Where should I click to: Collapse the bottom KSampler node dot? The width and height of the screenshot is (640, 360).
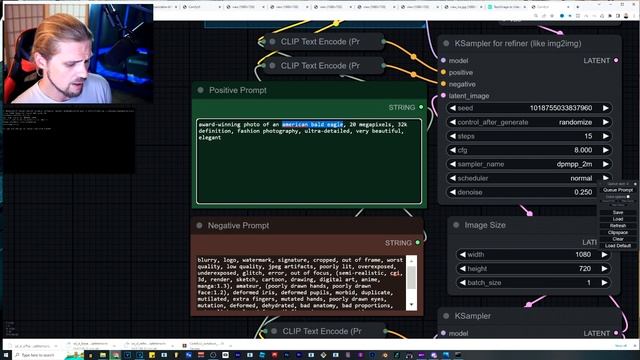446,316
